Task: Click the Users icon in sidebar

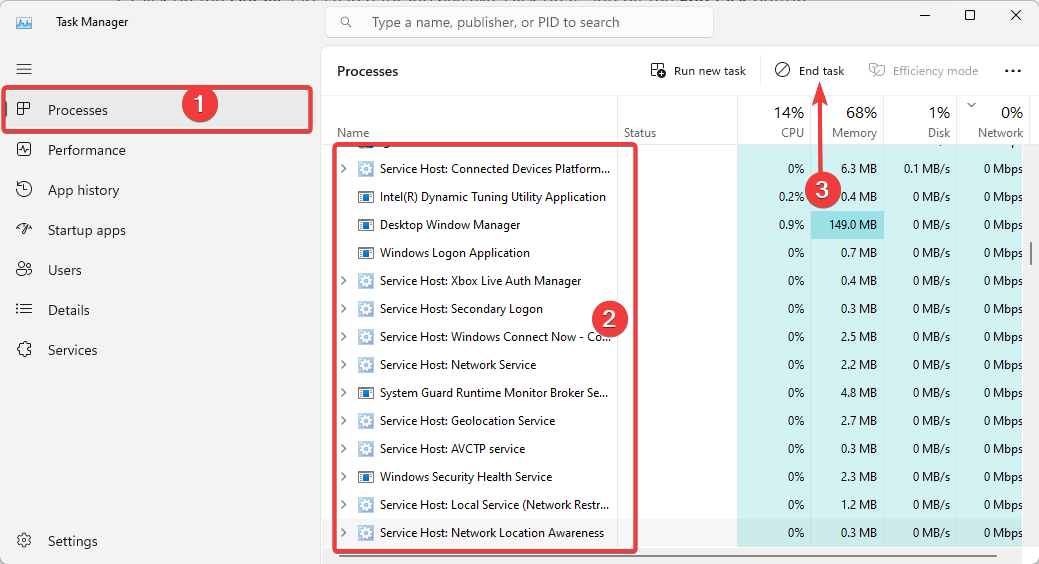Action: click(x=25, y=270)
